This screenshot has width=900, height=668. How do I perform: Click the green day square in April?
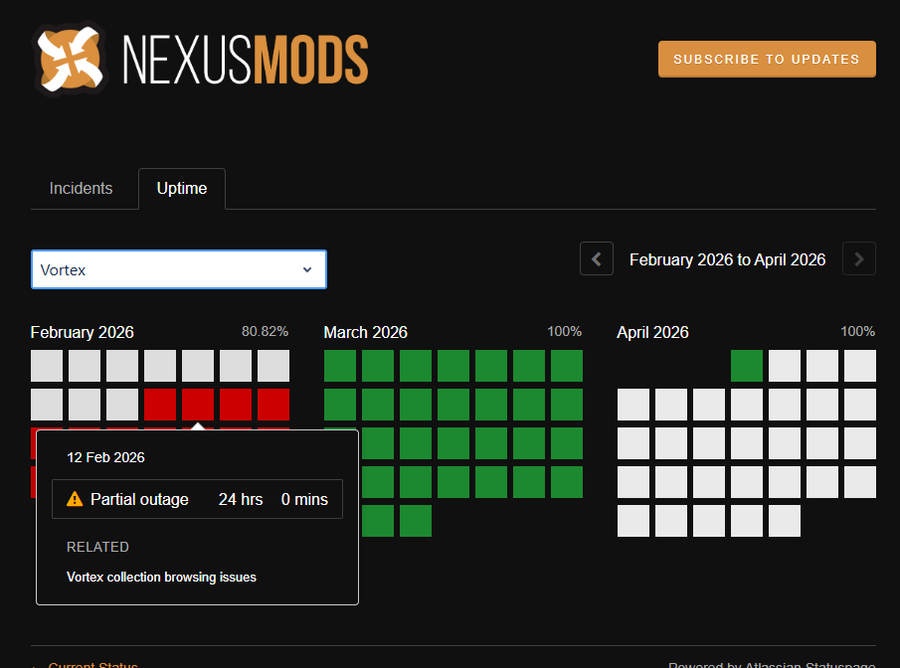(x=747, y=366)
